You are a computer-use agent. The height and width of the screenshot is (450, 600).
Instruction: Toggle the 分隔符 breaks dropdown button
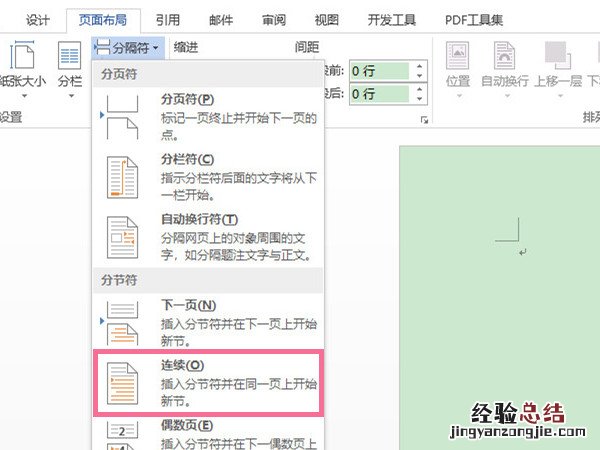coord(128,47)
